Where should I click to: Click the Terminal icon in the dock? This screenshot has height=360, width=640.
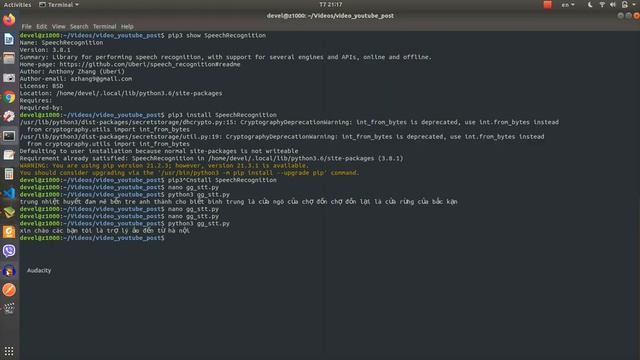point(9,136)
